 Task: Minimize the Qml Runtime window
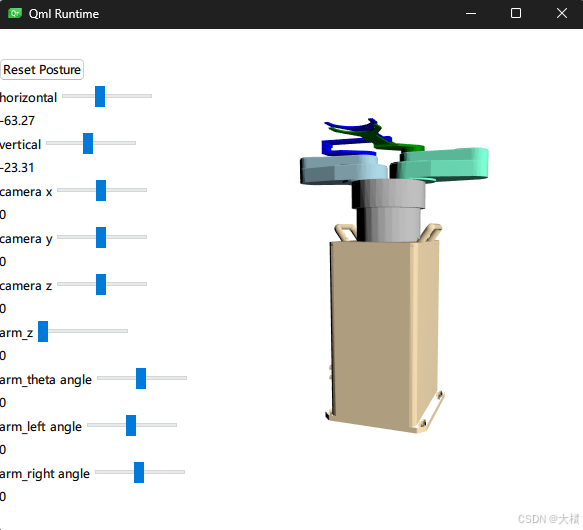[x=471, y=14]
